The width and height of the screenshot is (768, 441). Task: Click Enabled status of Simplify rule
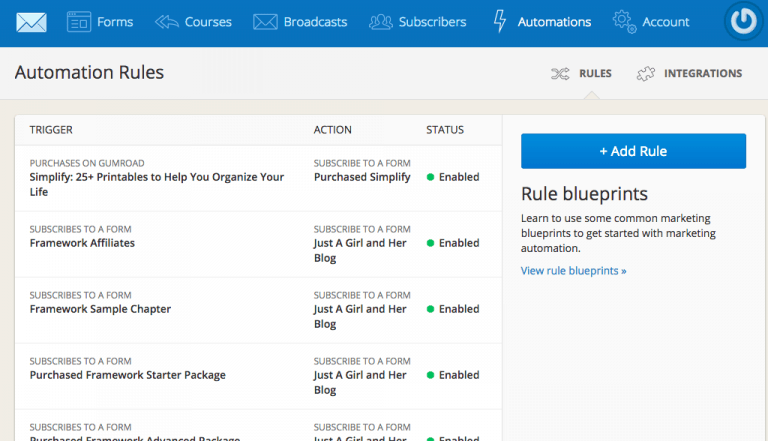pyautogui.click(x=459, y=177)
